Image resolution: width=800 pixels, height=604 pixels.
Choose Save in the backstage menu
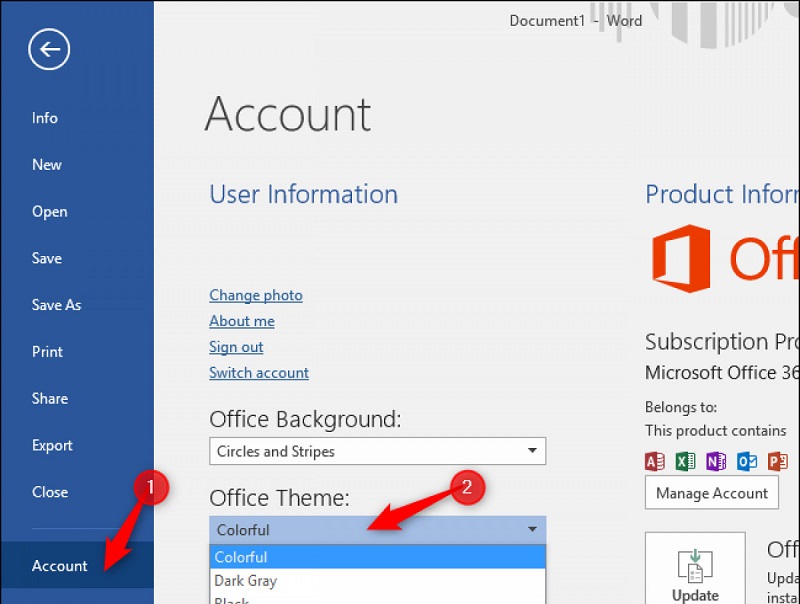point(47,258)
